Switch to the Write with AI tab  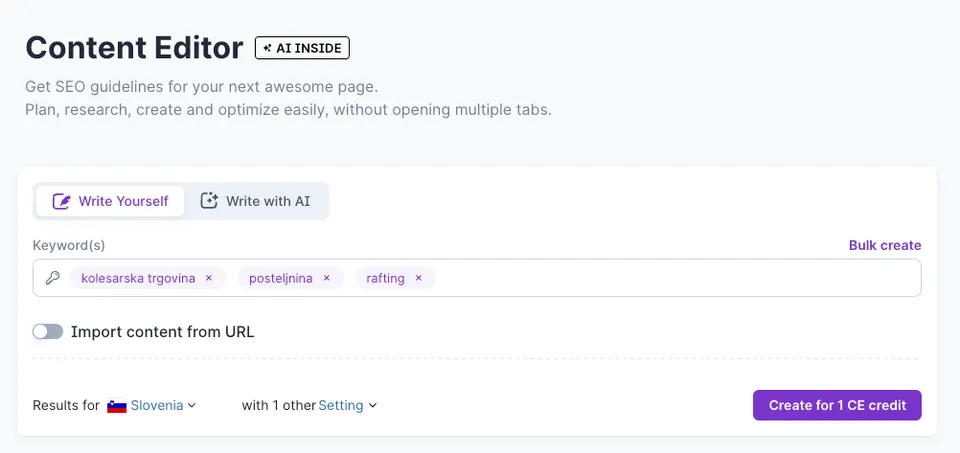point(256,201)
